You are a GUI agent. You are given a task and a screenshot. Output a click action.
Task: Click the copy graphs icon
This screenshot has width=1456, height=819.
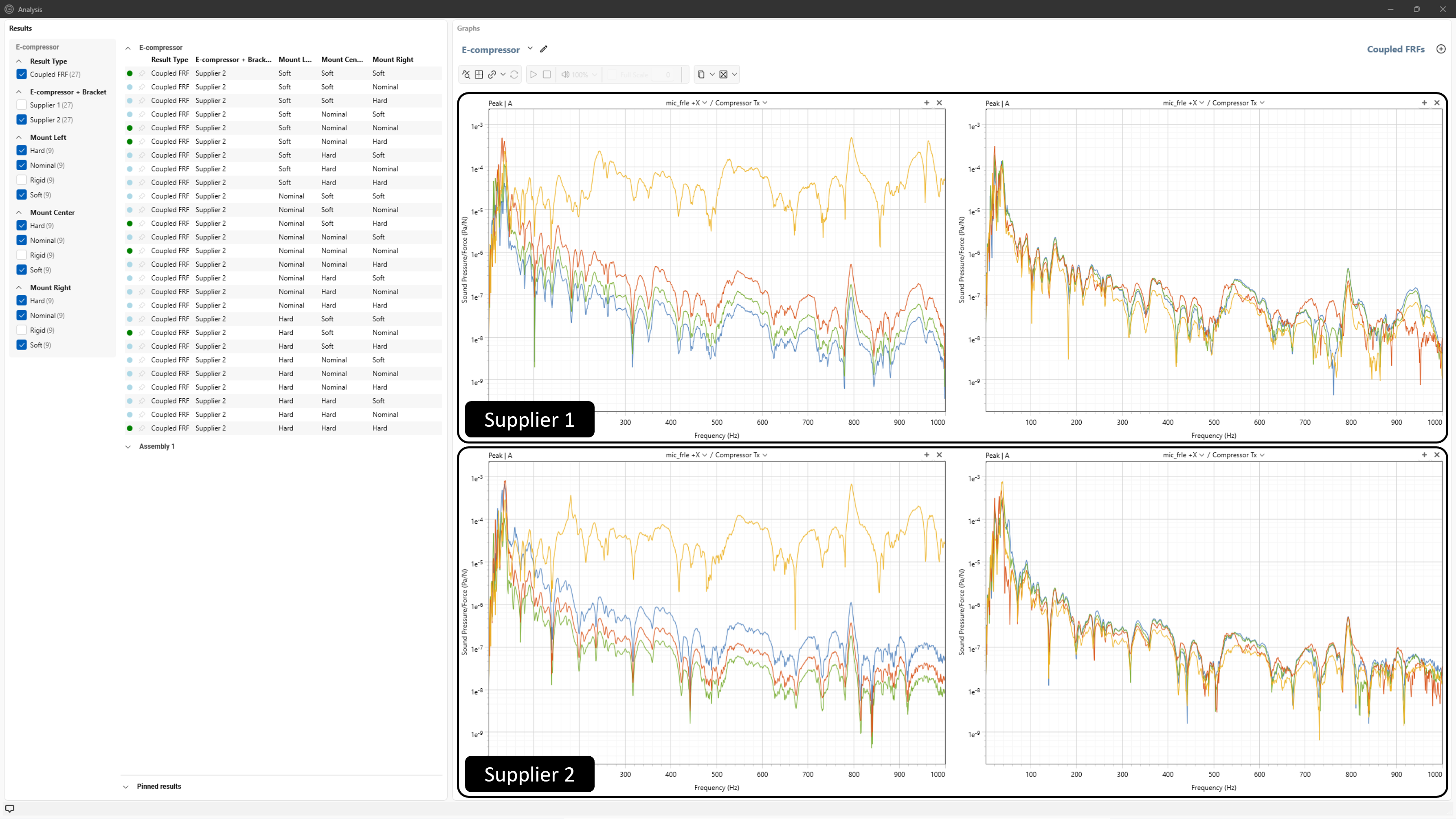(701, 74)
